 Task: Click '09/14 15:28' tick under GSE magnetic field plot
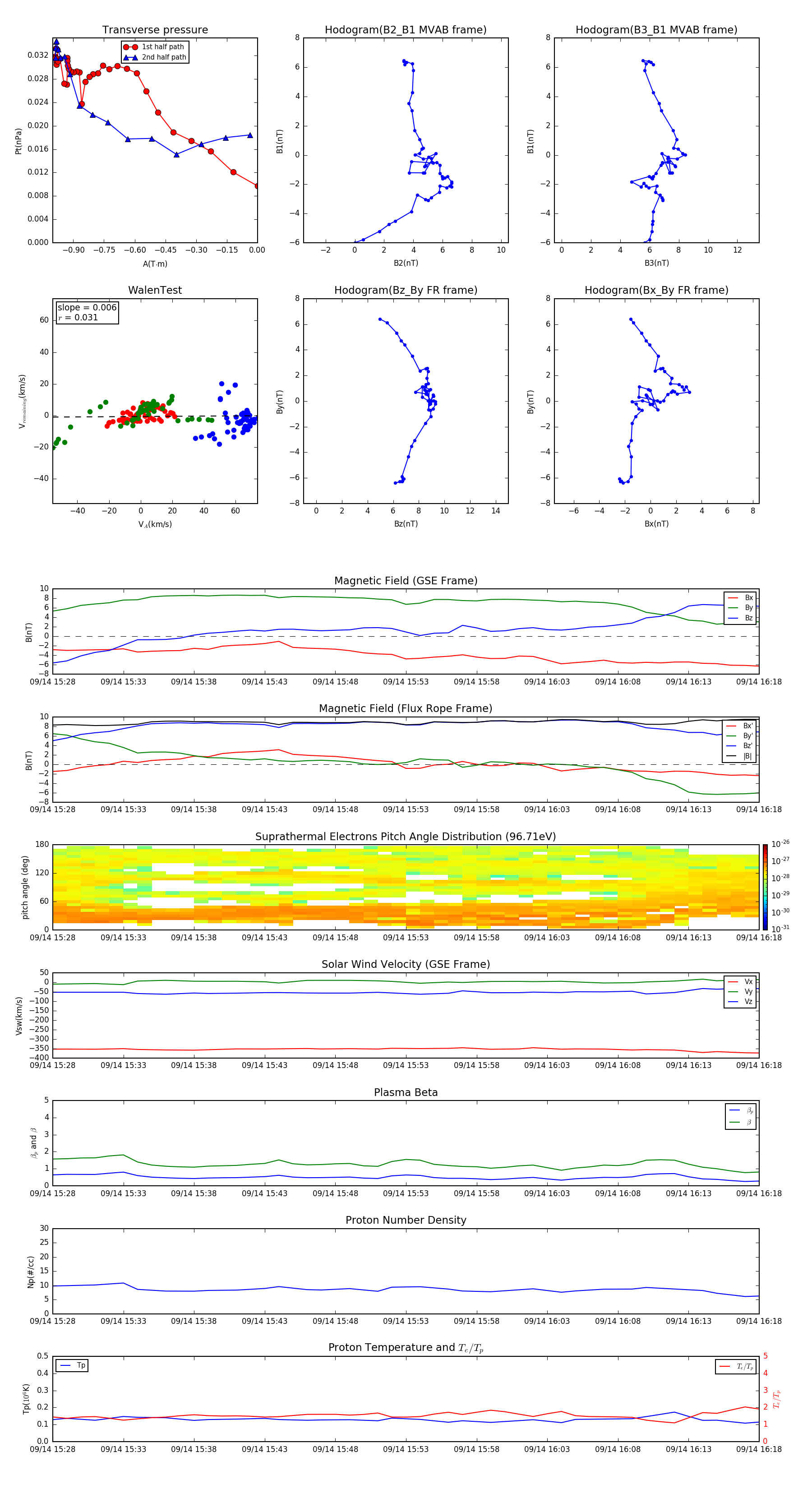pos(53,681)
